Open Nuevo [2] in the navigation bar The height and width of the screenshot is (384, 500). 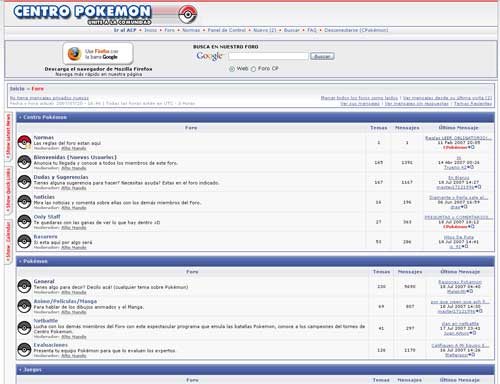(265, 30)
